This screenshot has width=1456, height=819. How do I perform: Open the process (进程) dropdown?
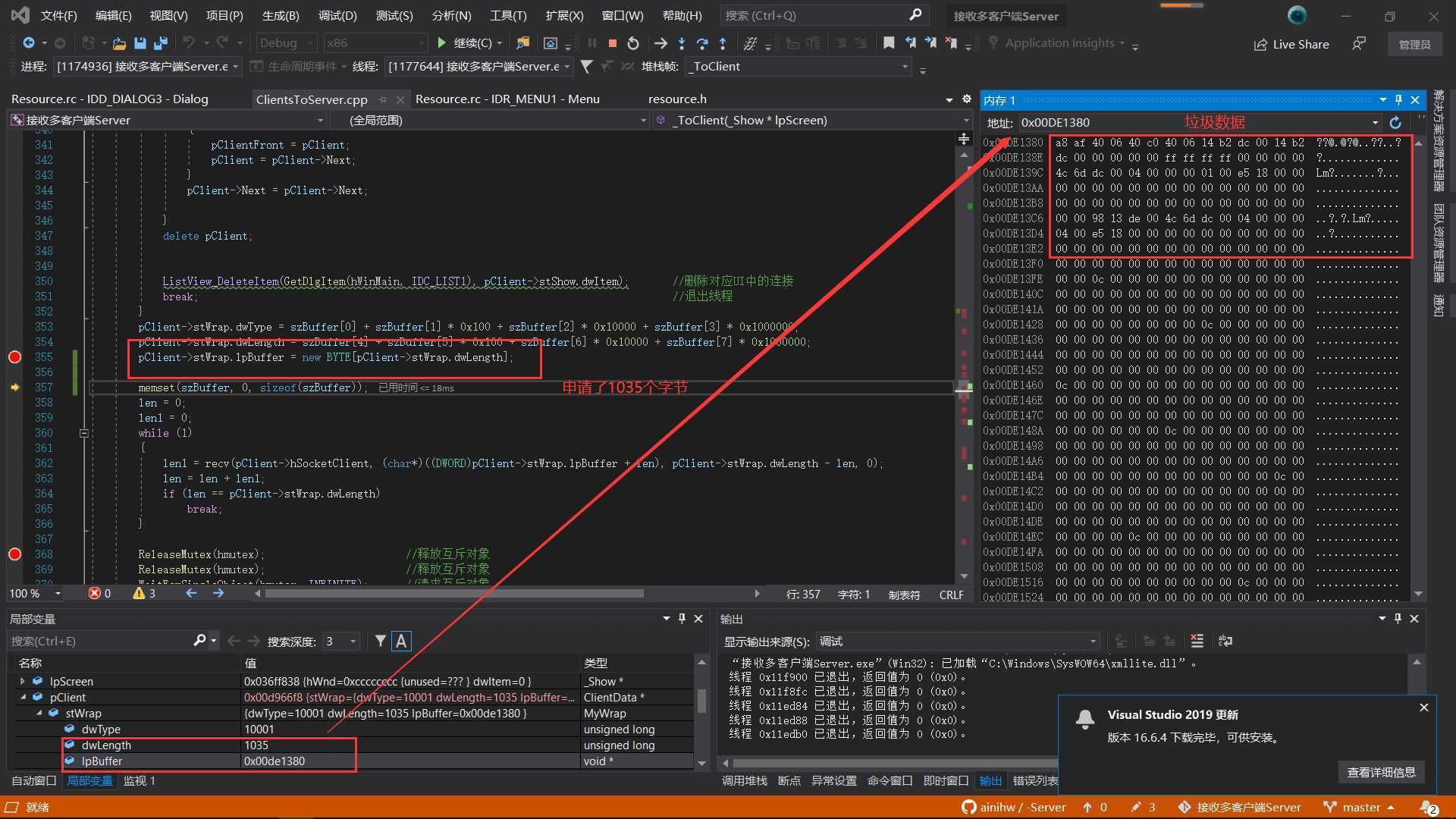pos(148,67)
